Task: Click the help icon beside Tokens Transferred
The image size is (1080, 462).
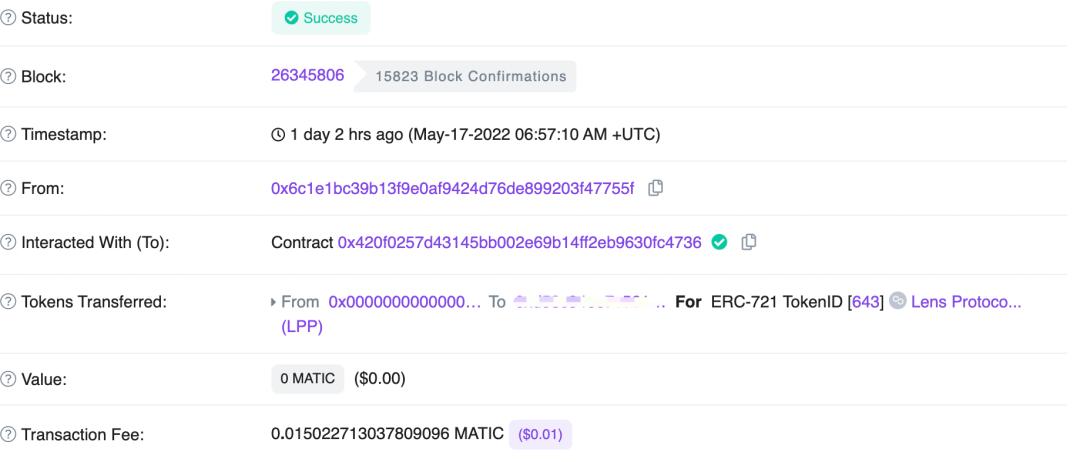Action: pos(8,302)
